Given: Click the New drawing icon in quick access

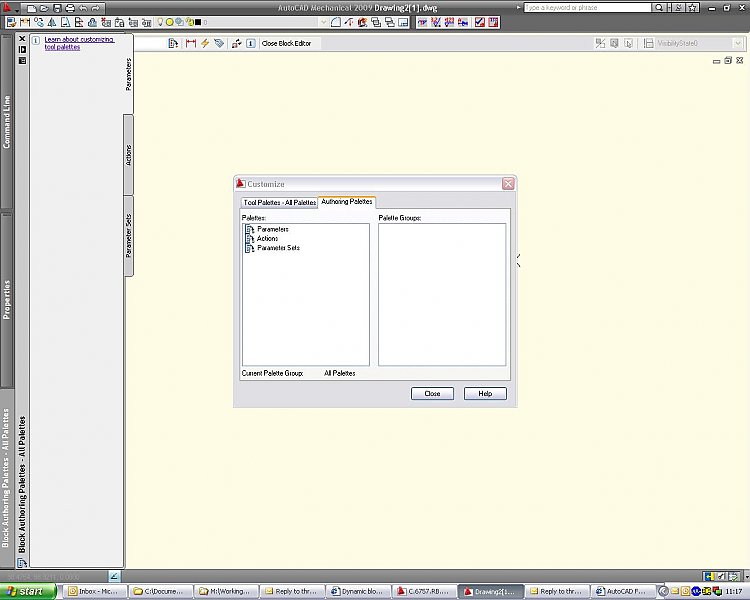Looking at the screenshot, I should pyautogui.click(x=32, y=8).
